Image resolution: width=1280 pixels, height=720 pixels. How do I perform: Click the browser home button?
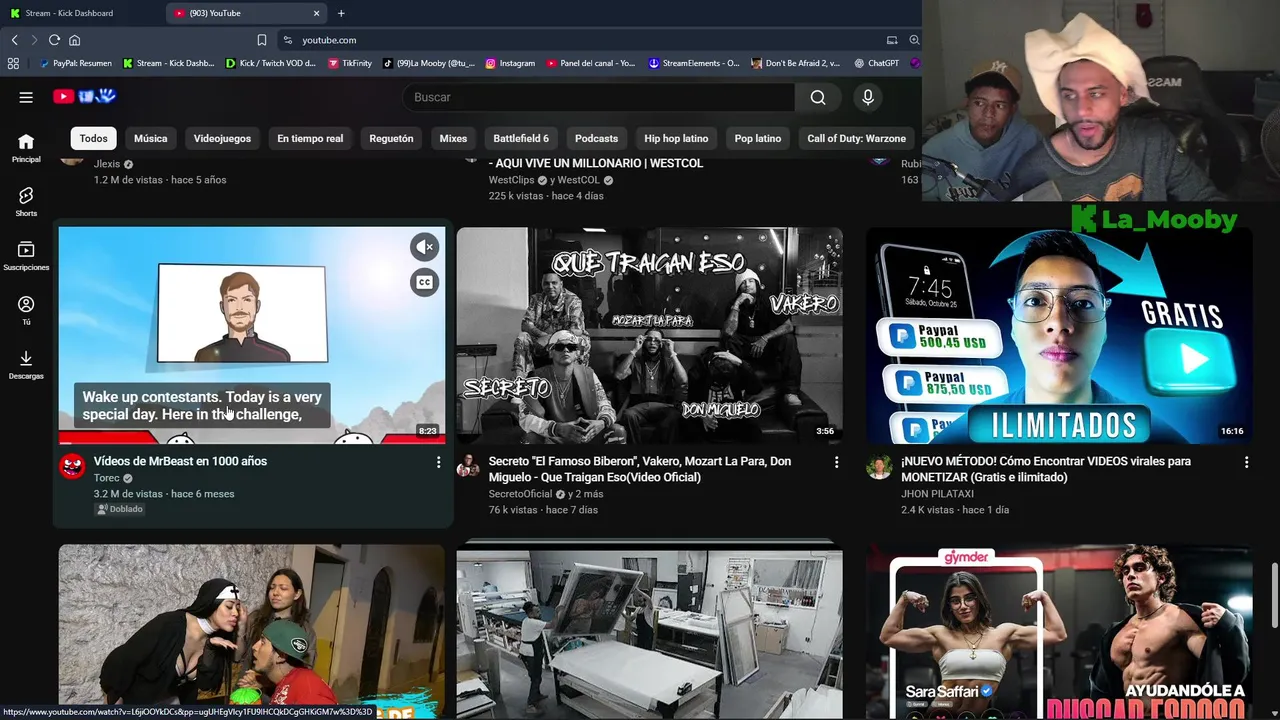click(x=74, y=40)
